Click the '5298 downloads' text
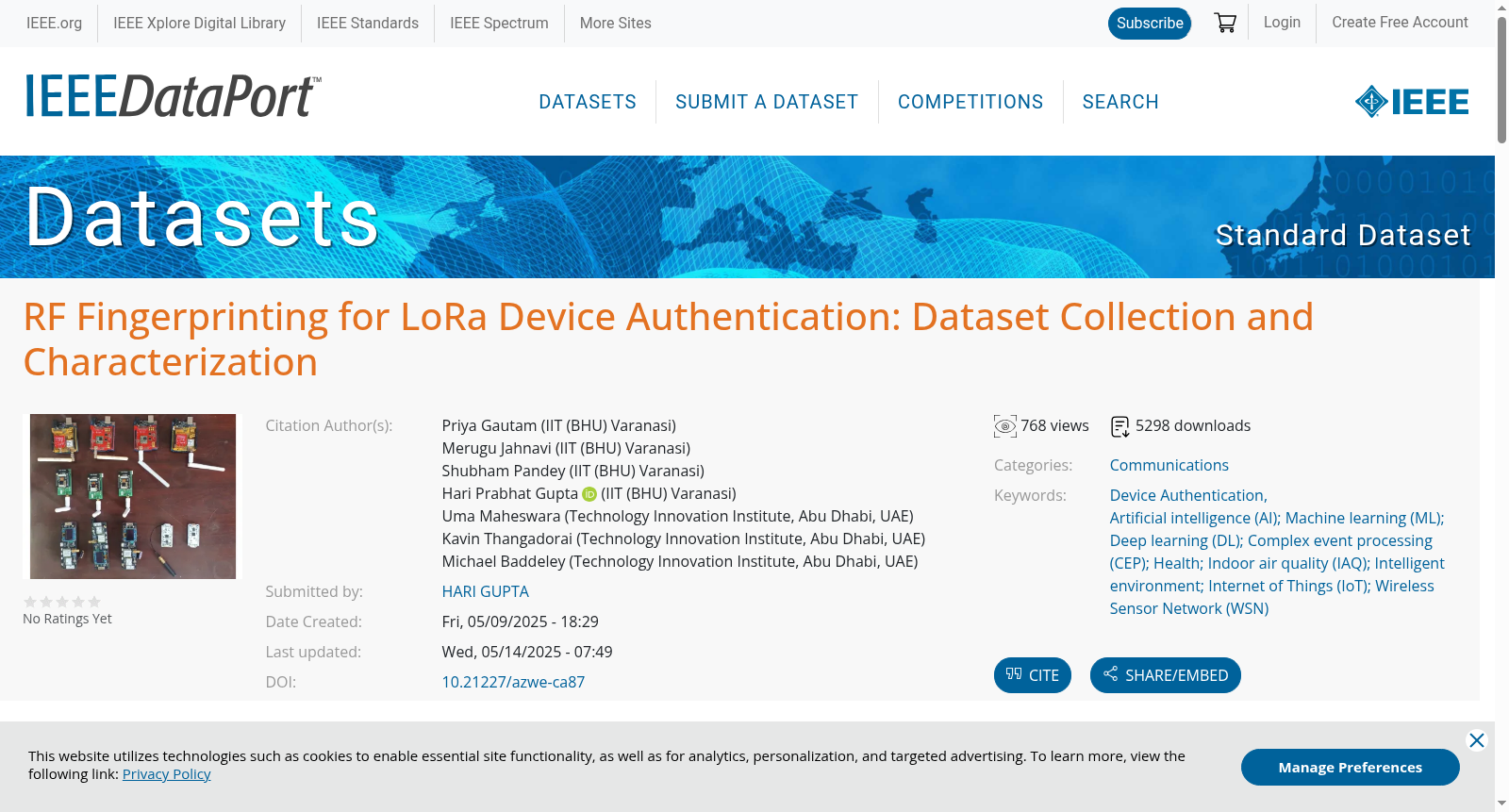This screenshot has width=1509, height=812. 1193,425
